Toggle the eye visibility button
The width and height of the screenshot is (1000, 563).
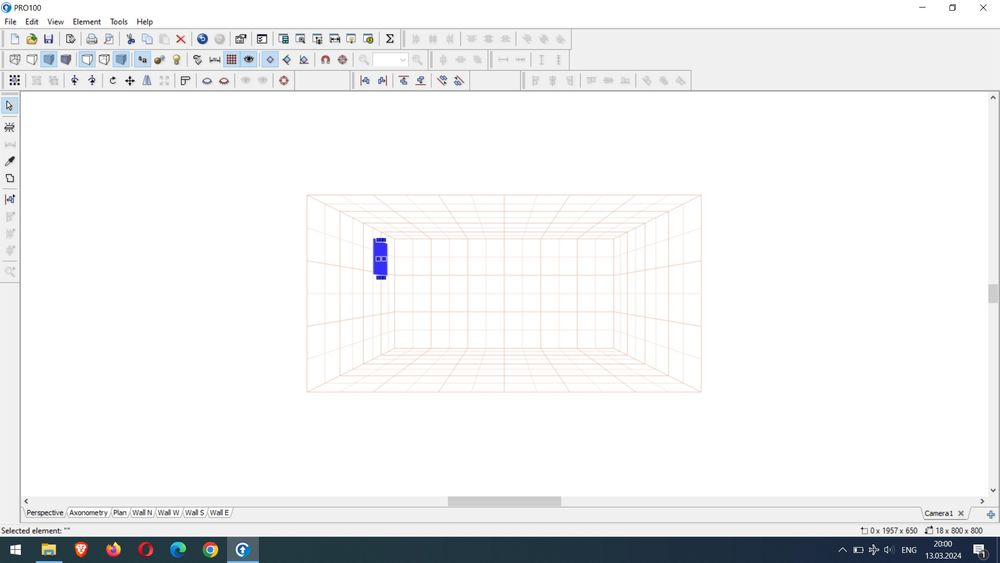point(249,60)
